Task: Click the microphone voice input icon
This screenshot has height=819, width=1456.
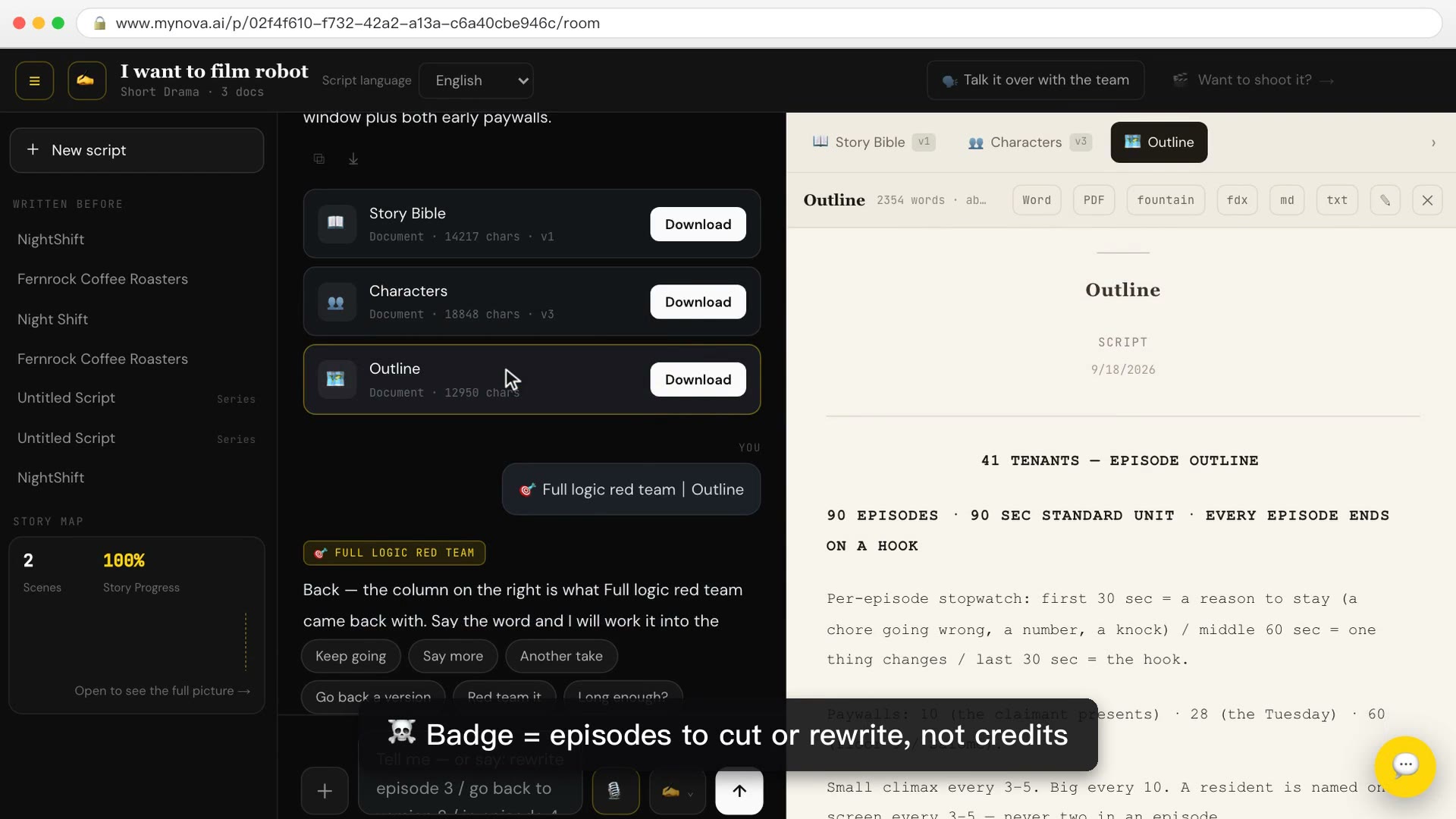Action: [x=615, y=791]
